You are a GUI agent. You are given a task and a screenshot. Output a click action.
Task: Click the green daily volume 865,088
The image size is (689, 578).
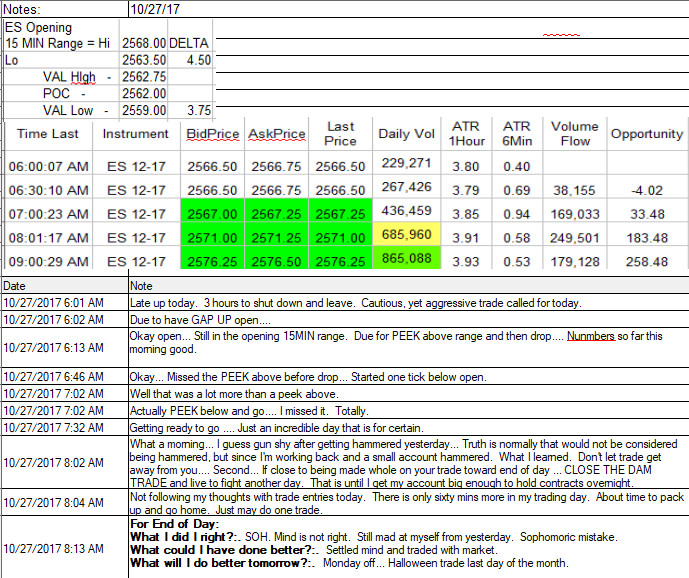point(407,258)
